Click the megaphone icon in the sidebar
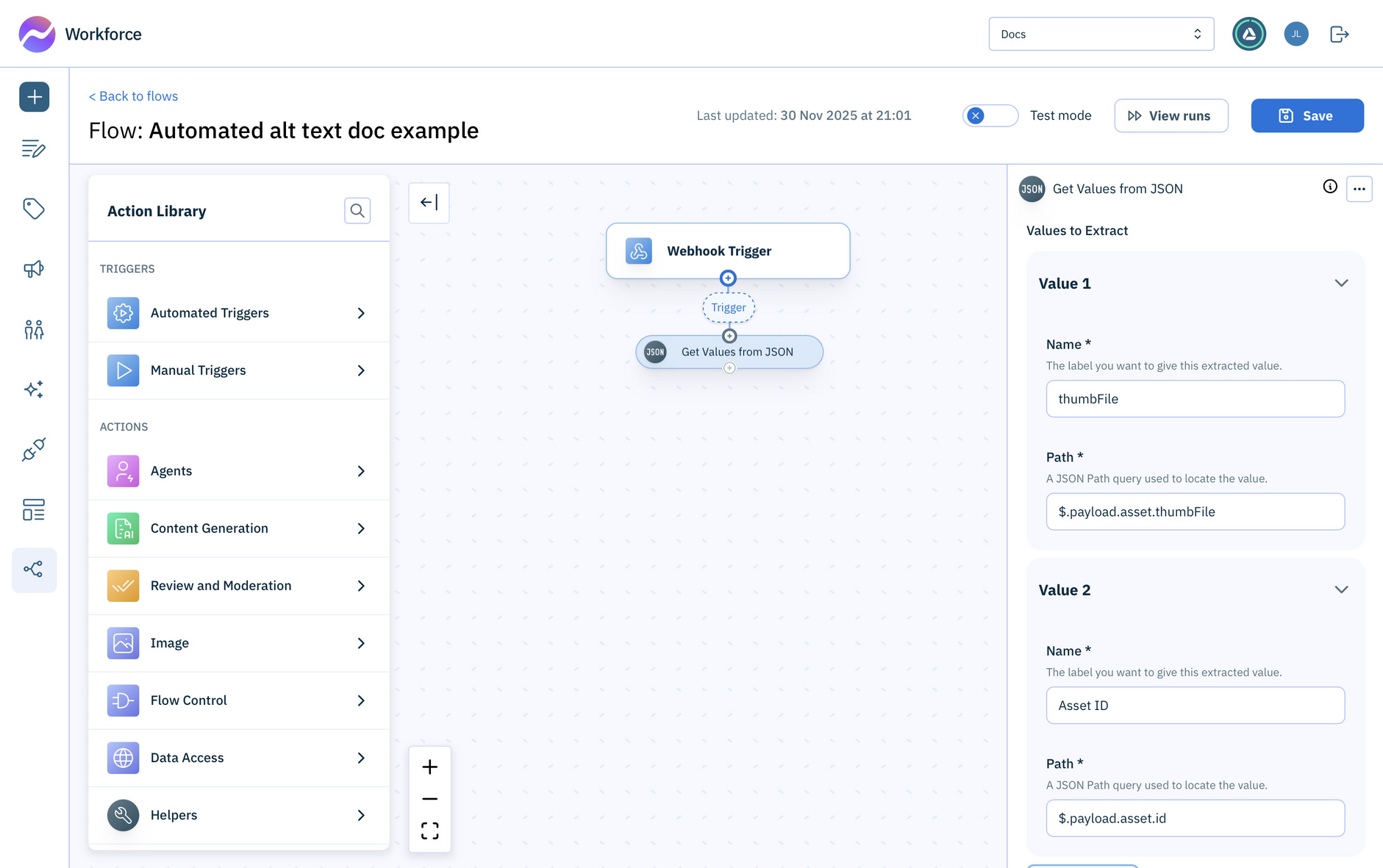The height and width of the screenshot is (868, 1383). pyautogui.click(x=34, y=269)
